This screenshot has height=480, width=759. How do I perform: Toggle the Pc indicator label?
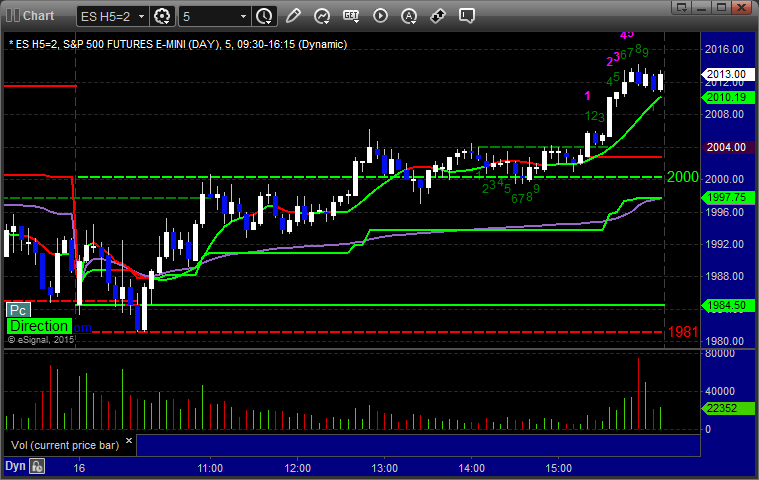pos(18,310)
